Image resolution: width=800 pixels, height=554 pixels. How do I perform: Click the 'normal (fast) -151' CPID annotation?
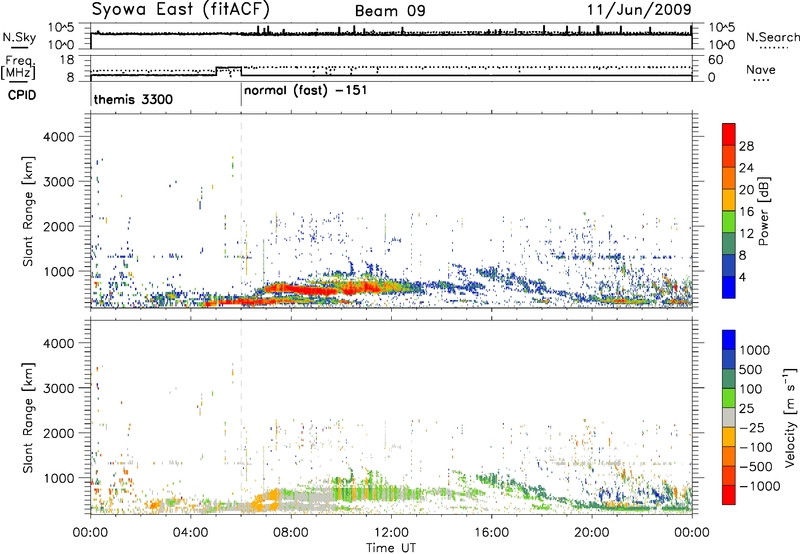point(305,91)
